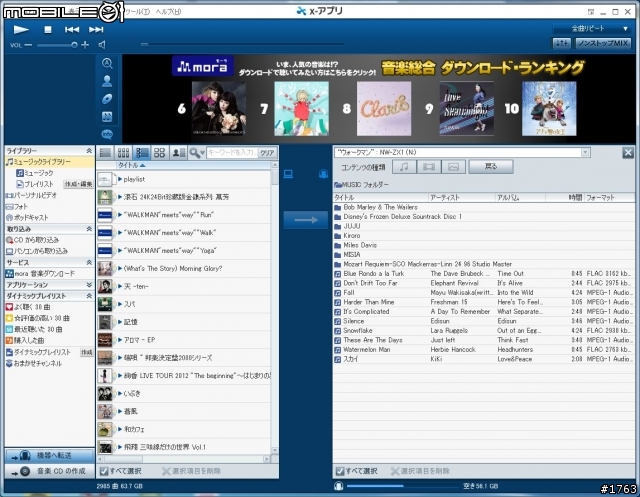The width and height of the screenshot is (640, 497).
Task: Open ranking 6 album cover
Action: 219,109
